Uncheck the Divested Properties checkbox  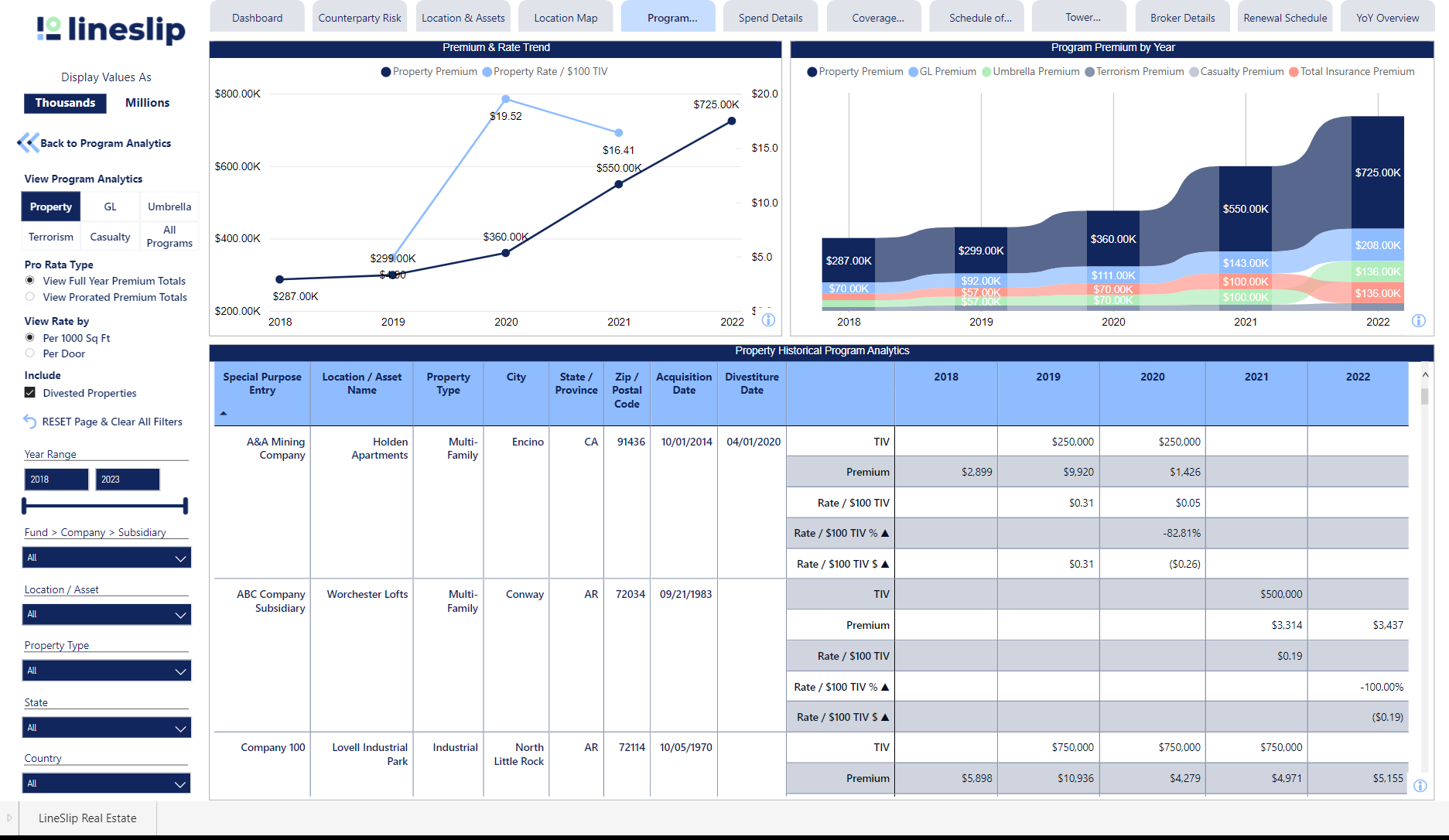click(x=30, y=393)
